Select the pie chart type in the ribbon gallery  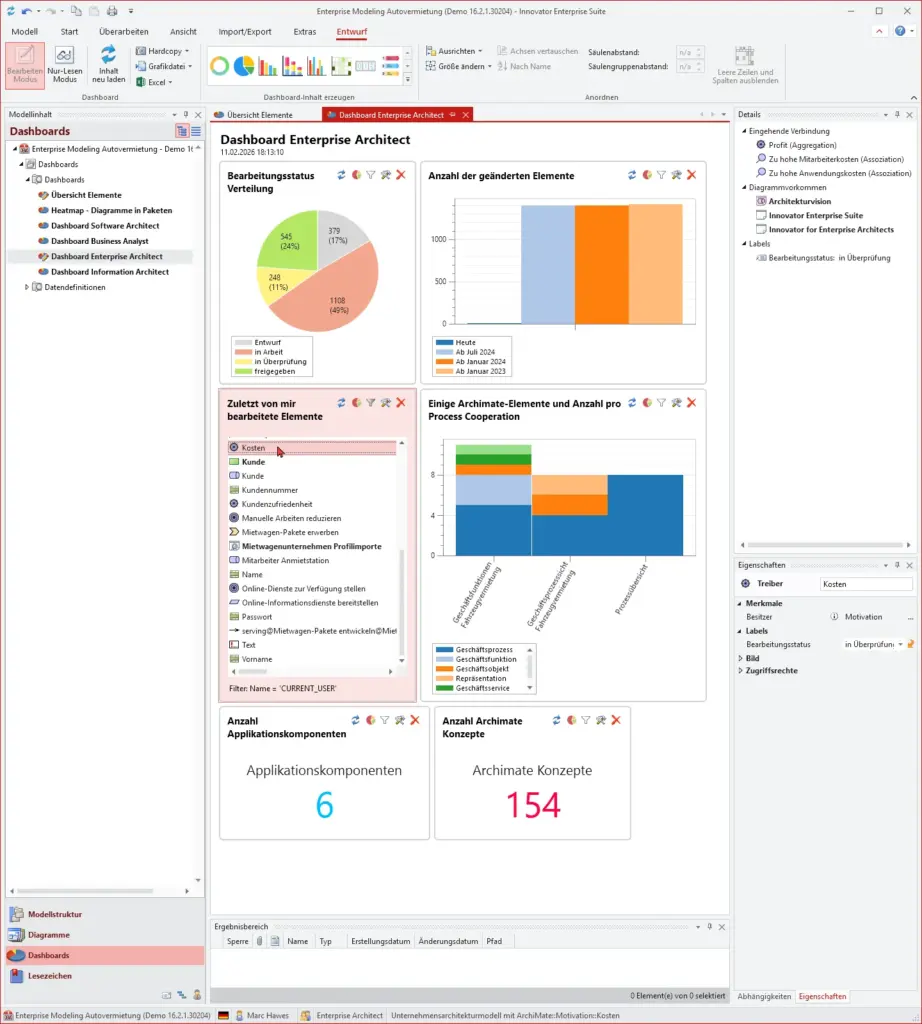tap(244, 67)
